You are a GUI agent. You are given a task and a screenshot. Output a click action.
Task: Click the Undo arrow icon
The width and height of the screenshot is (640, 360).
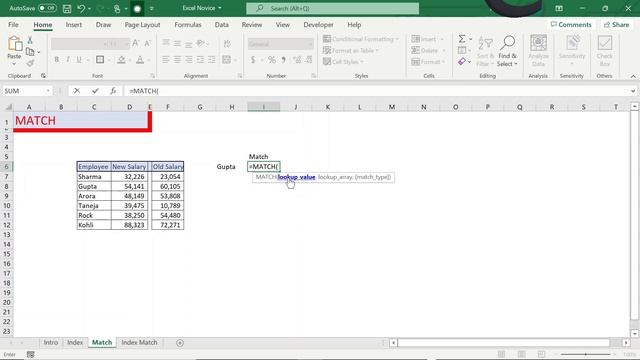tap(81, 8)
